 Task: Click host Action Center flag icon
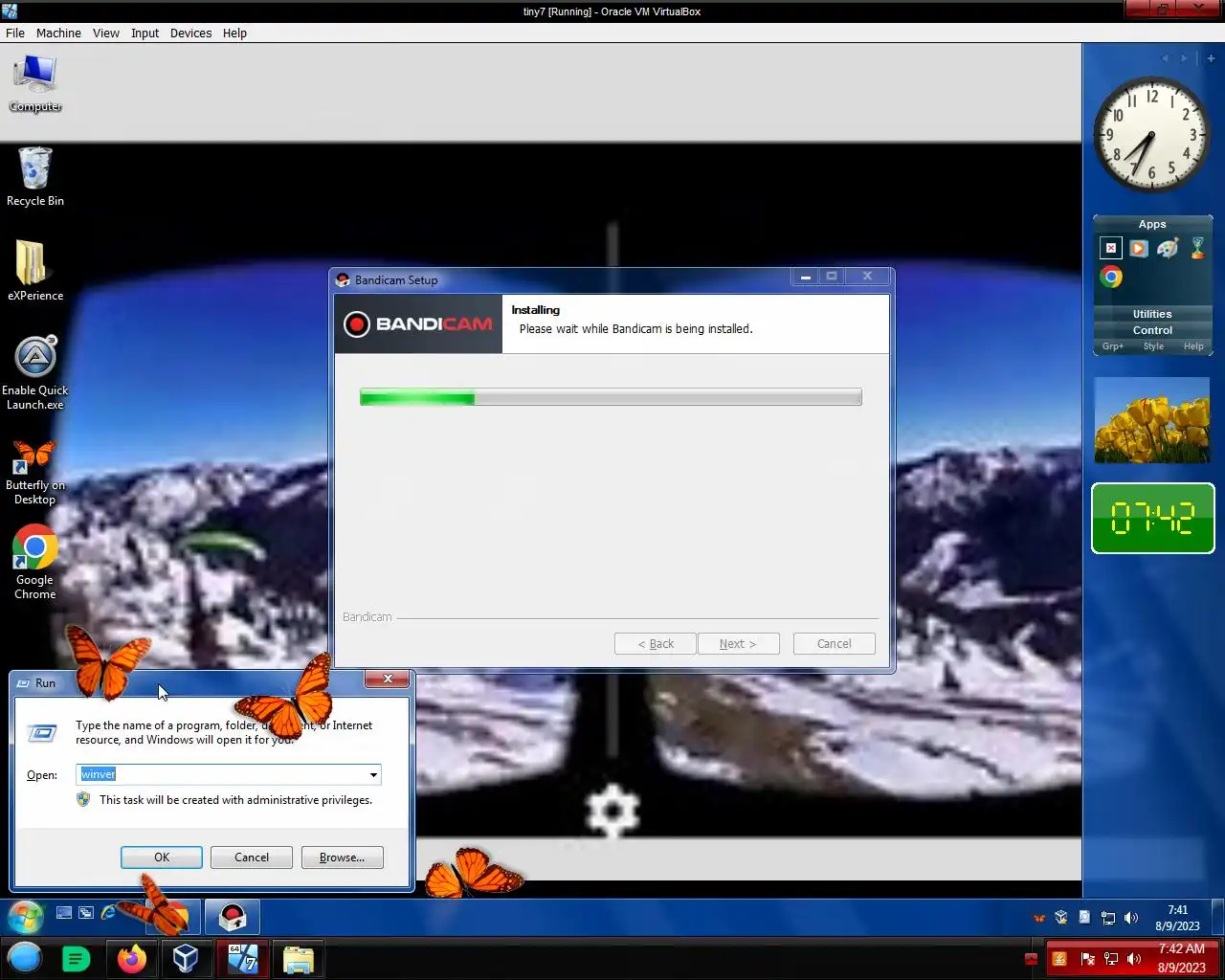[1087, 958]
